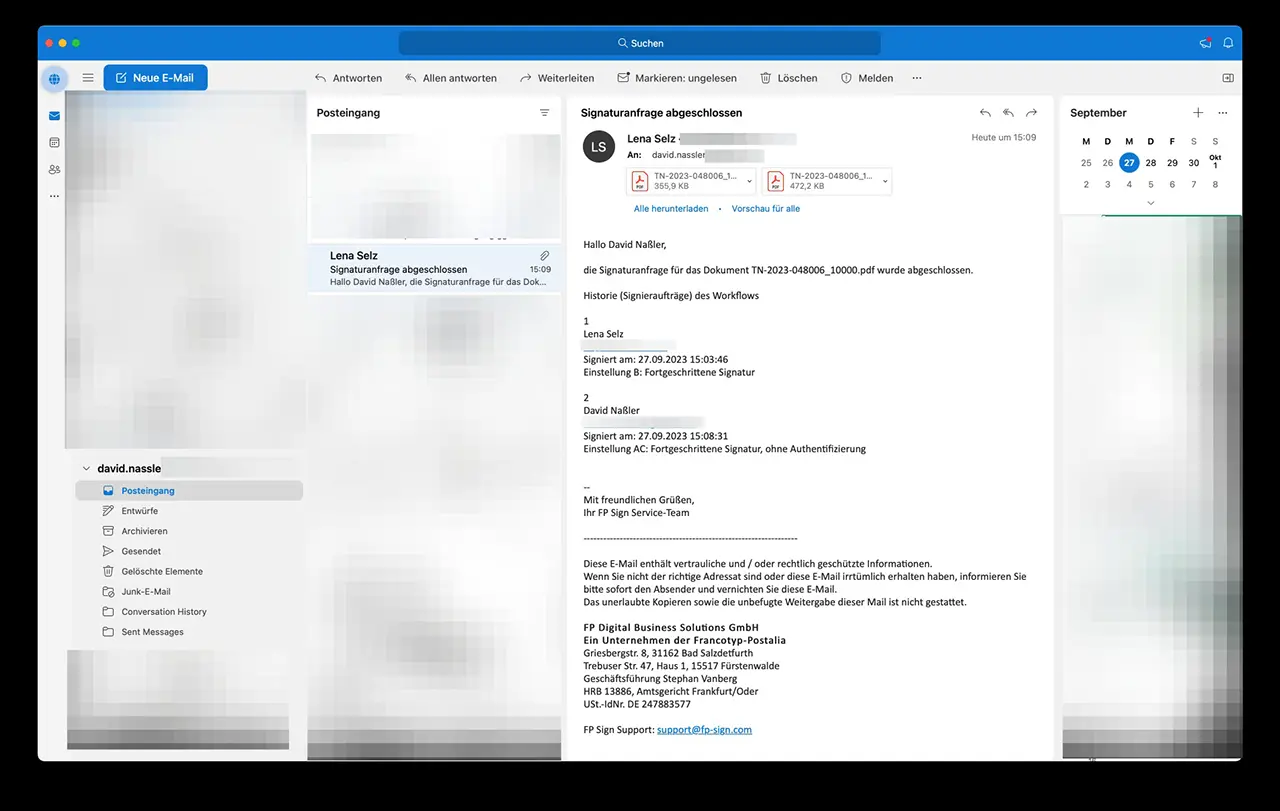Open dropdown of first PDF attachment
The height and width of the screenshot is (811, 1280).
[x=750, y=181]
